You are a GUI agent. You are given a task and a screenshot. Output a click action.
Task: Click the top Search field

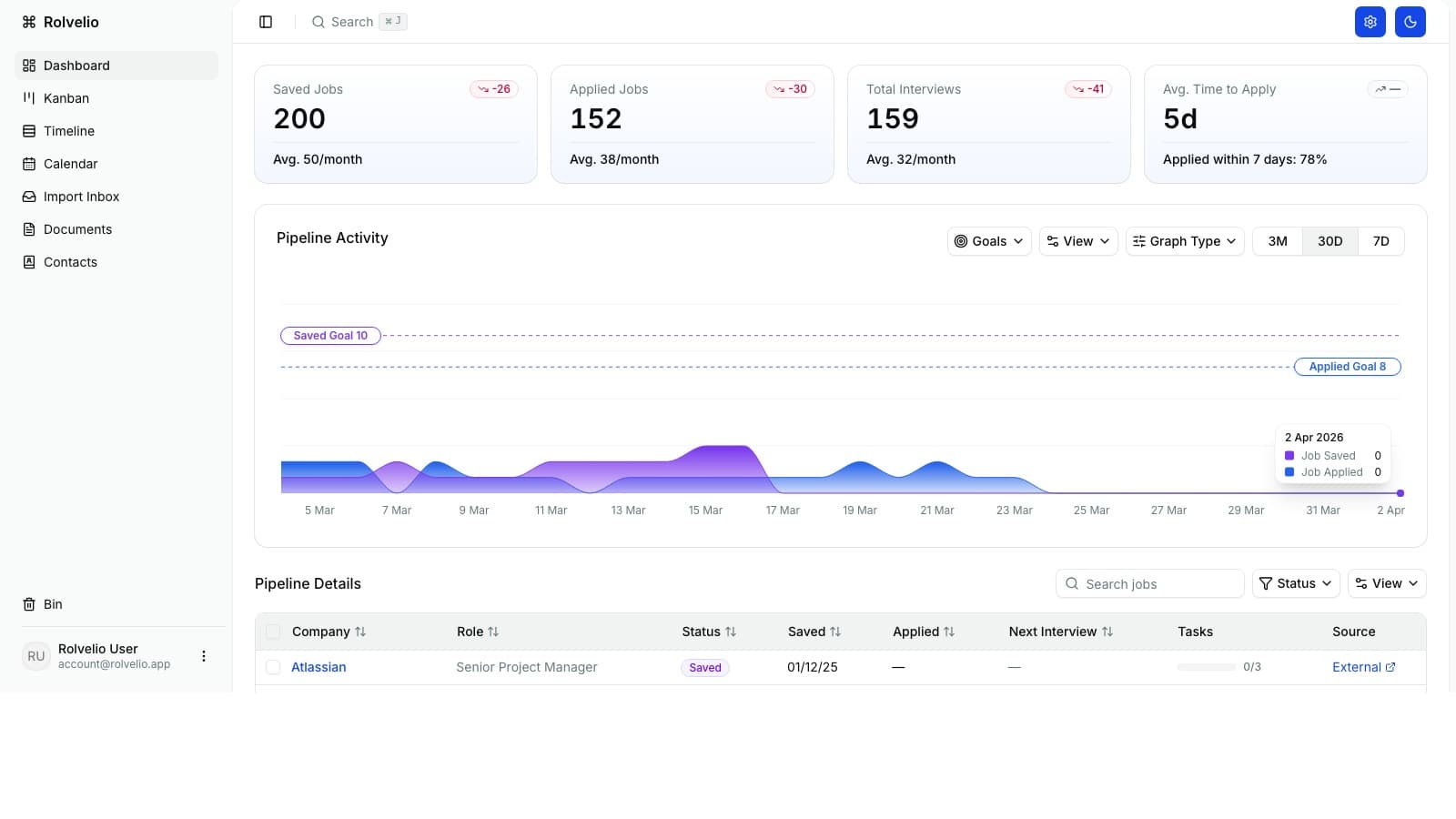(359, 22)
